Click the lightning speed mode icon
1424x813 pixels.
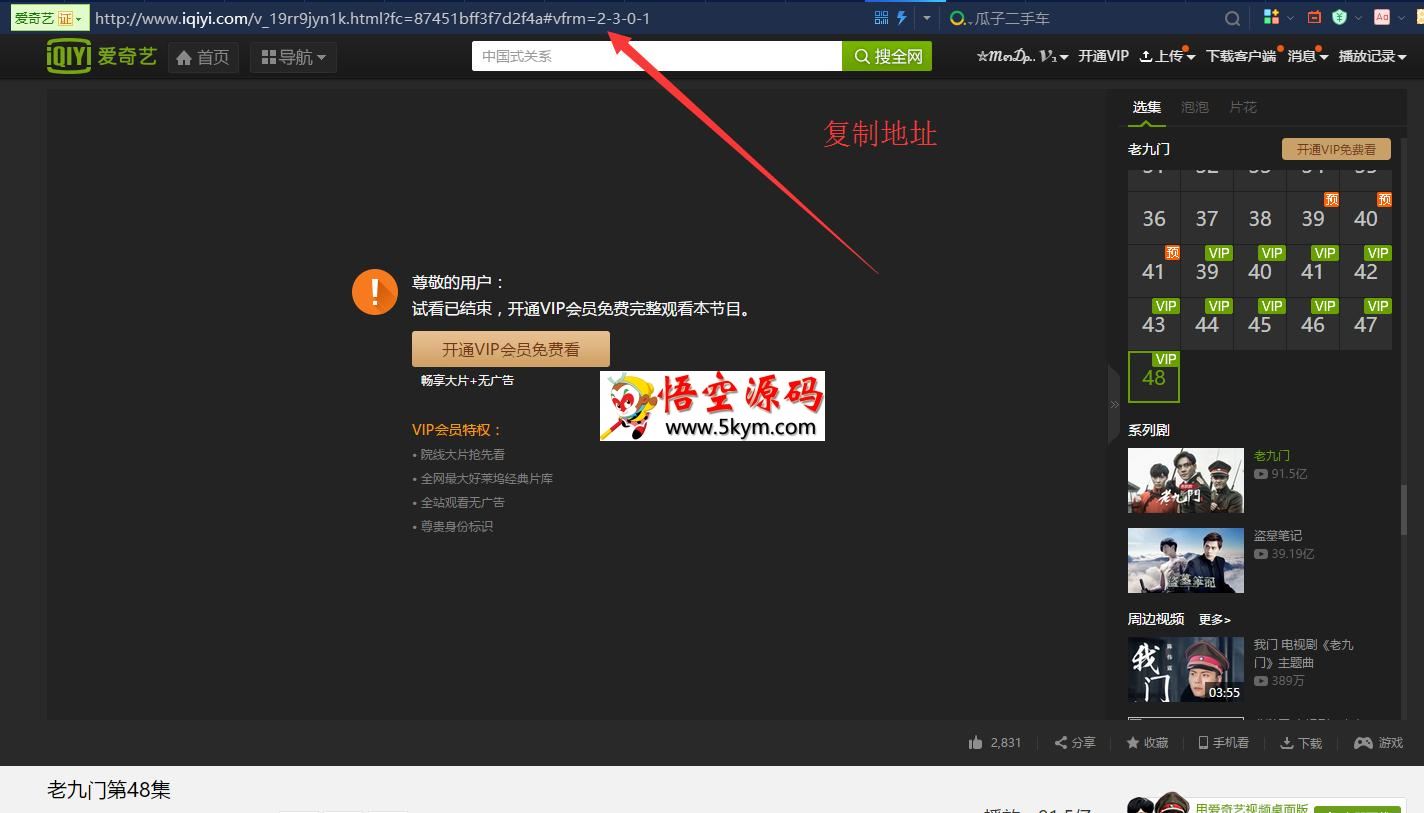901,17
